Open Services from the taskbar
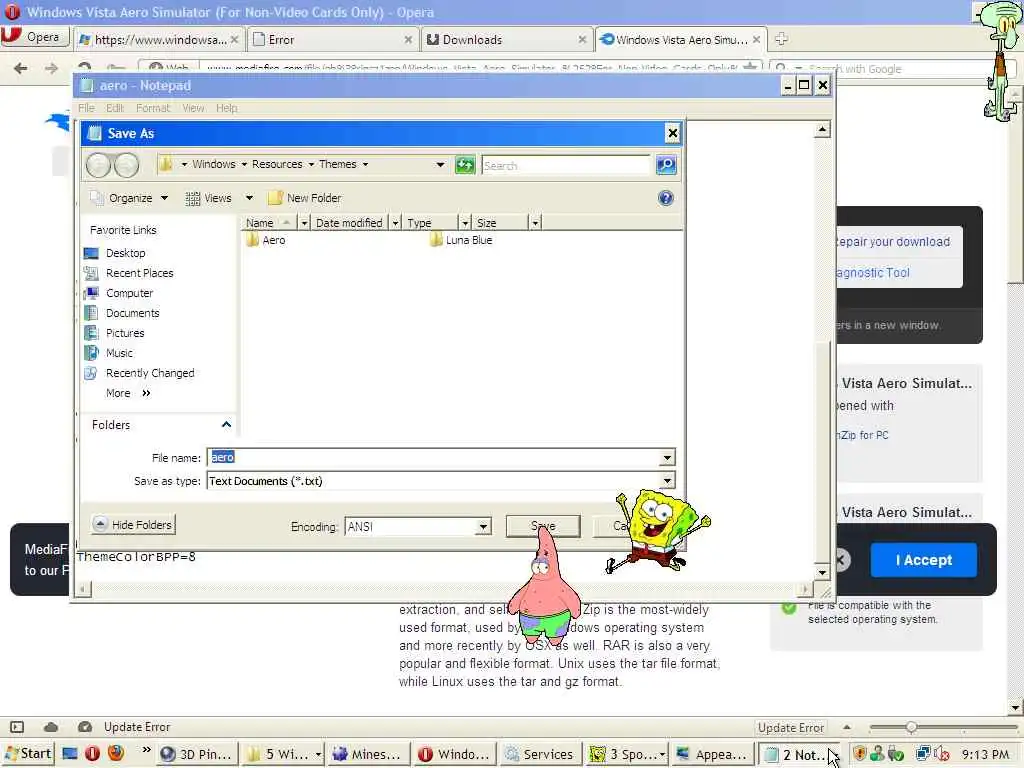 539,754
